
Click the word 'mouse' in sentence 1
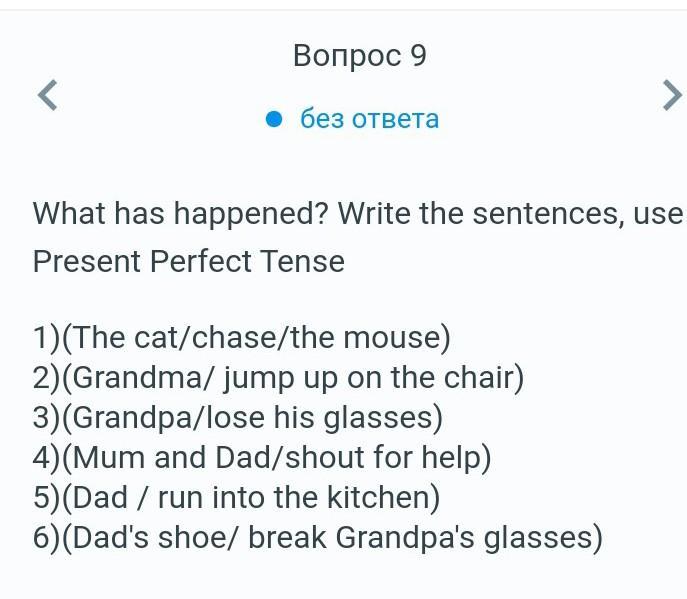coord(391,338)
